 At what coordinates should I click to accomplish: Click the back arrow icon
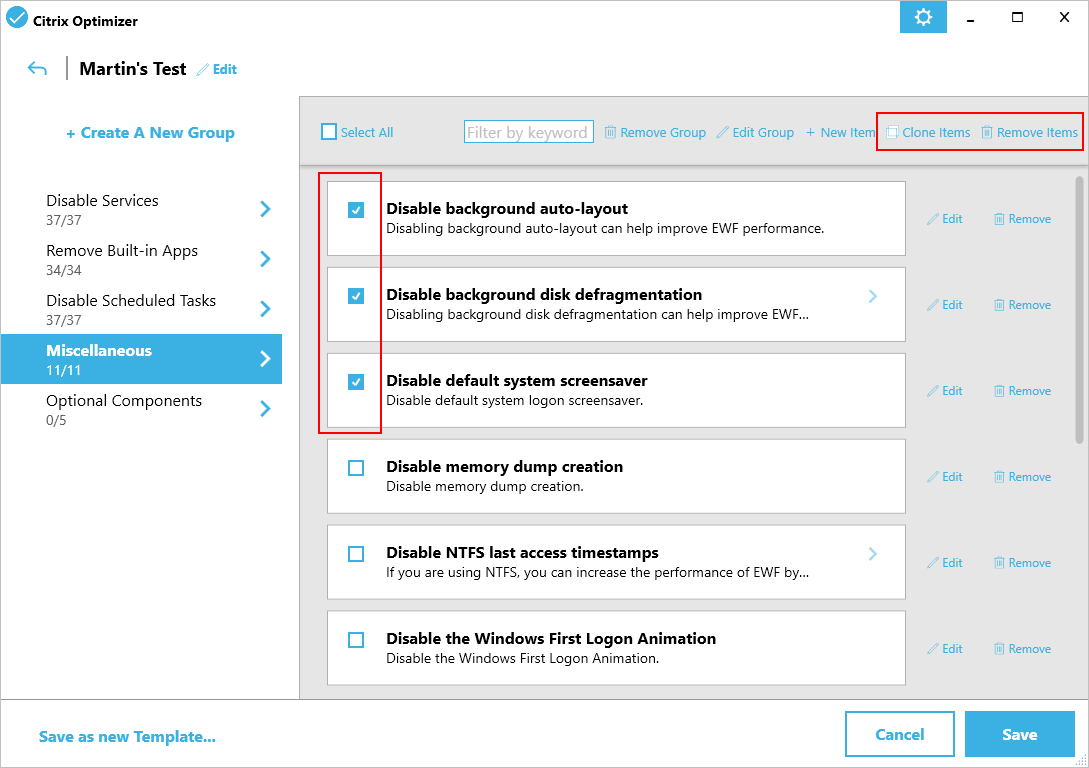(37, 69)
